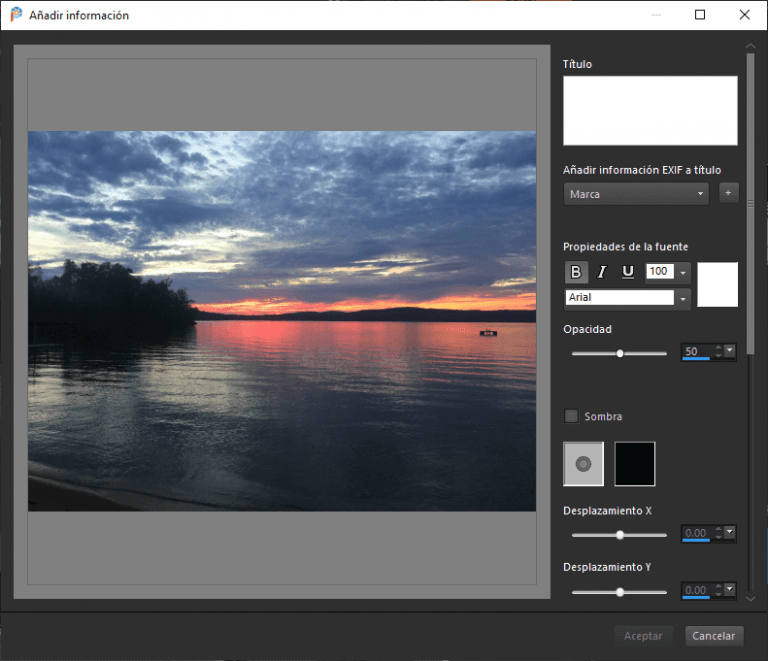Toggle Underline font style

click(x=627, y=272)
